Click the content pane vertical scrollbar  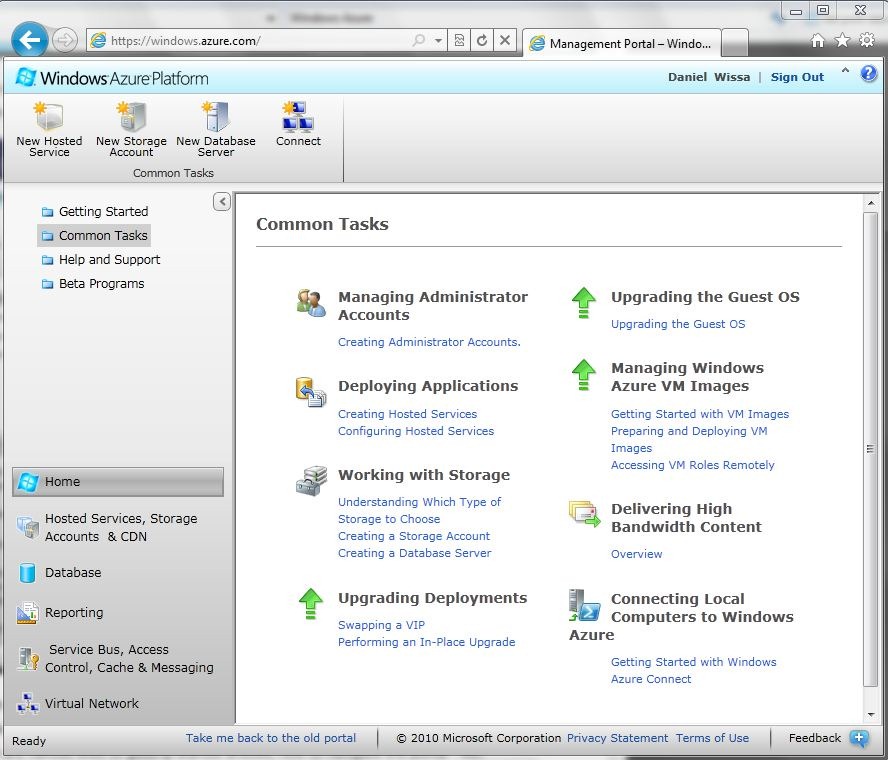870,449
